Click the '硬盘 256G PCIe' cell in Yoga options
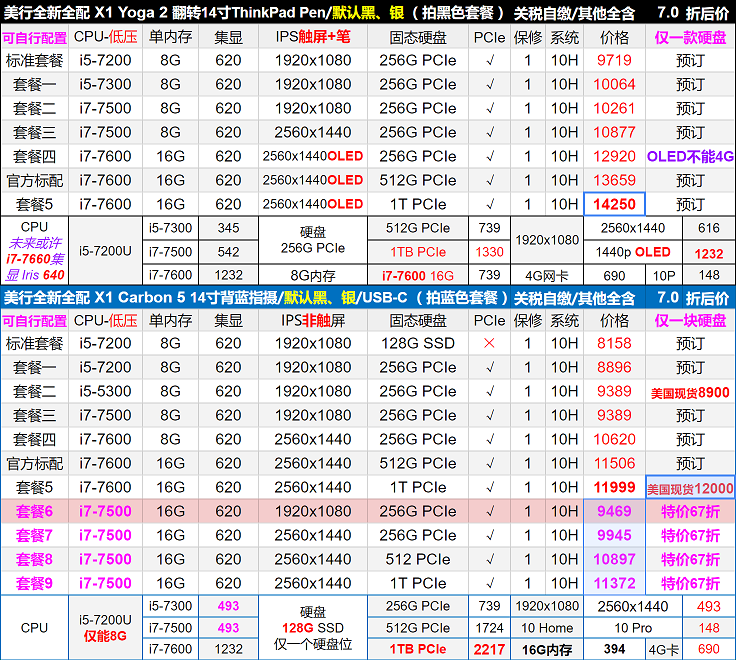This screenshot has height=660, width=736. pos(313,239)
